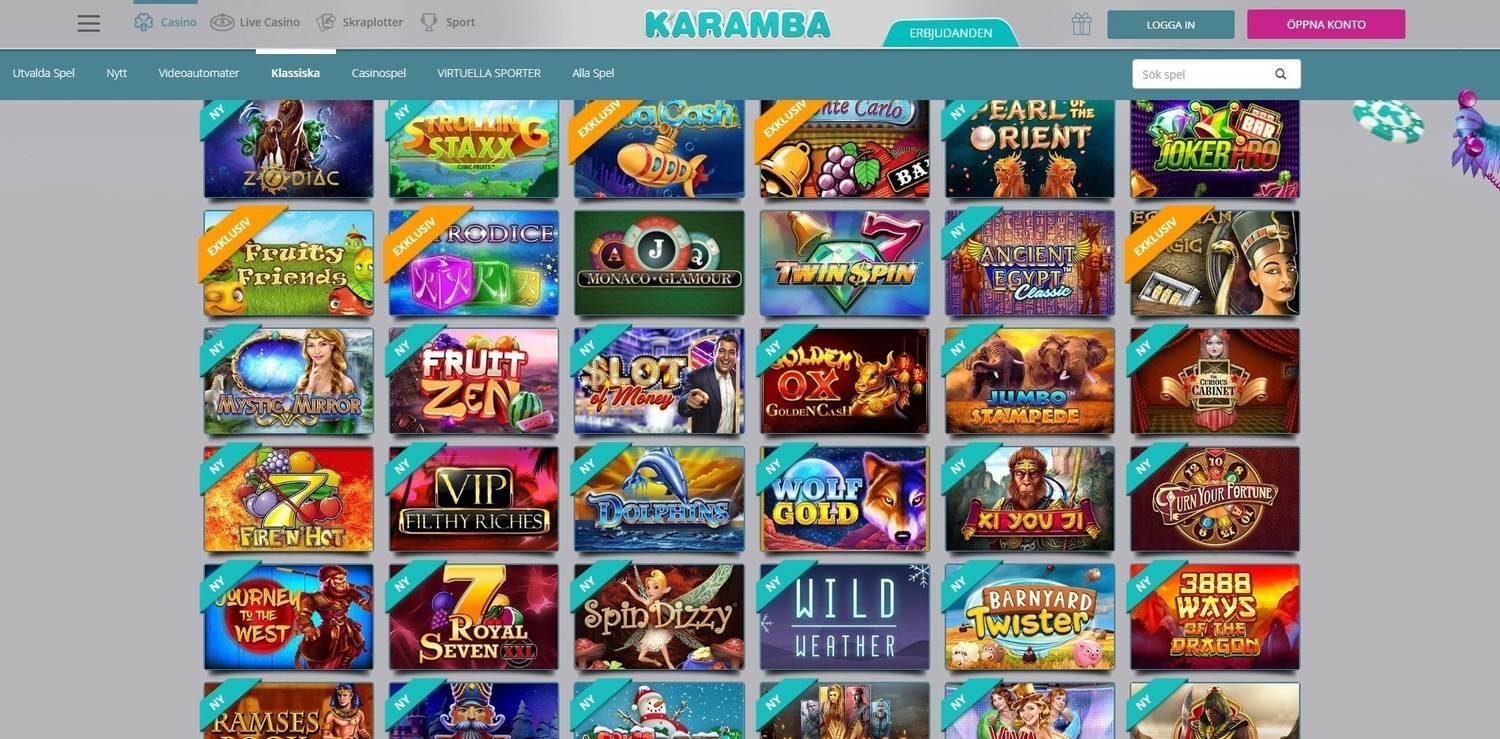
Task: Select the Live Casino roulette icon
Action: [222, 22]
